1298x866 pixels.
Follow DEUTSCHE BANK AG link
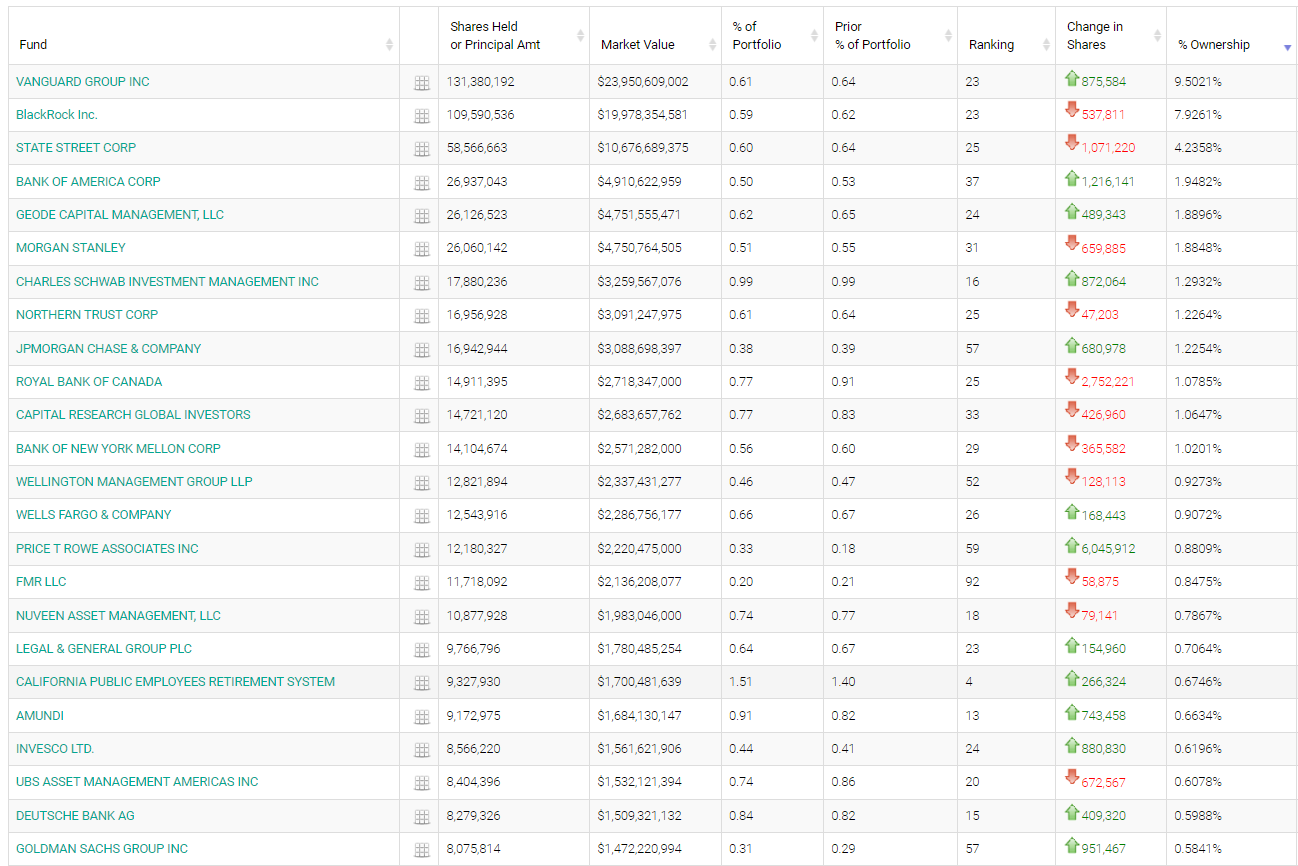pyautogui.click(x=75, y=816)
